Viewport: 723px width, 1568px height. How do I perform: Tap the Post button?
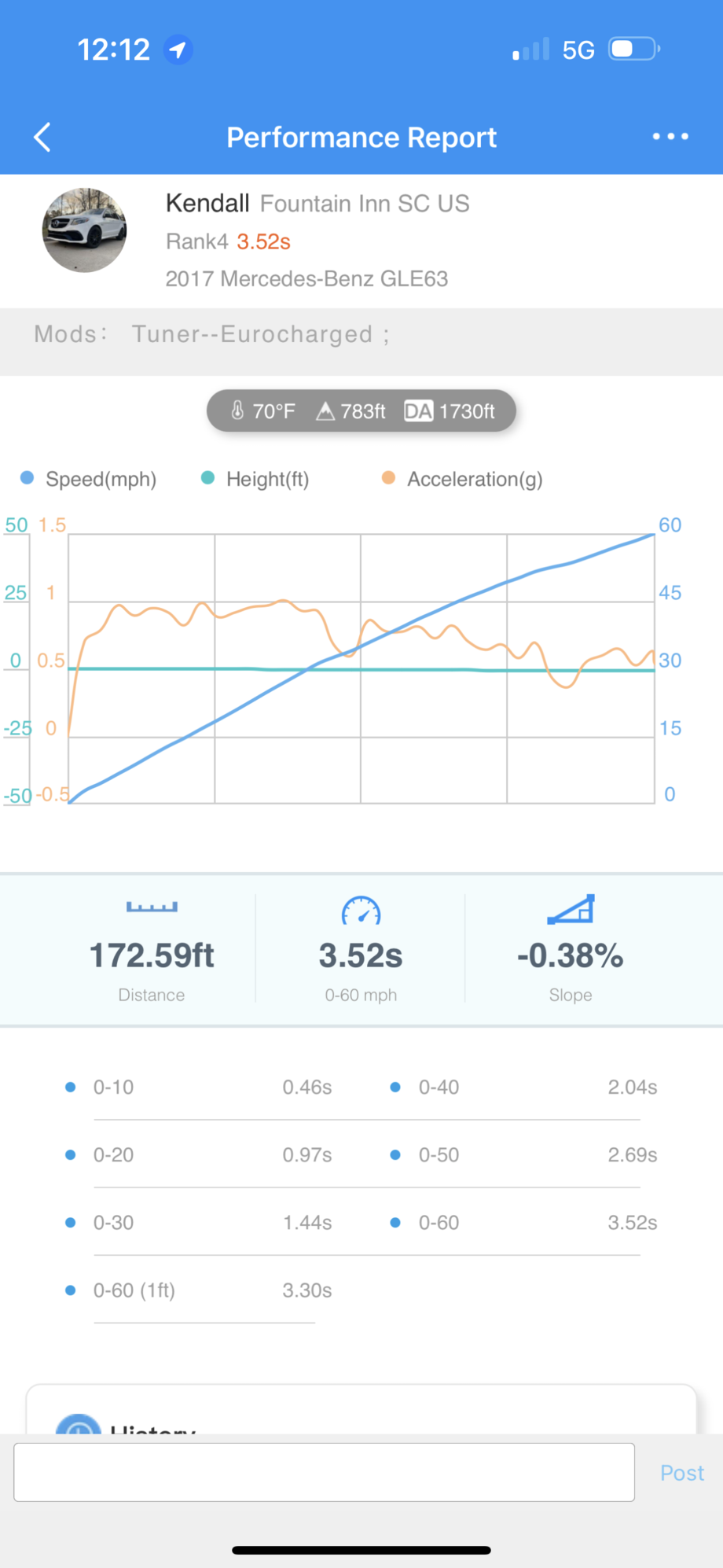point(681,1473)
